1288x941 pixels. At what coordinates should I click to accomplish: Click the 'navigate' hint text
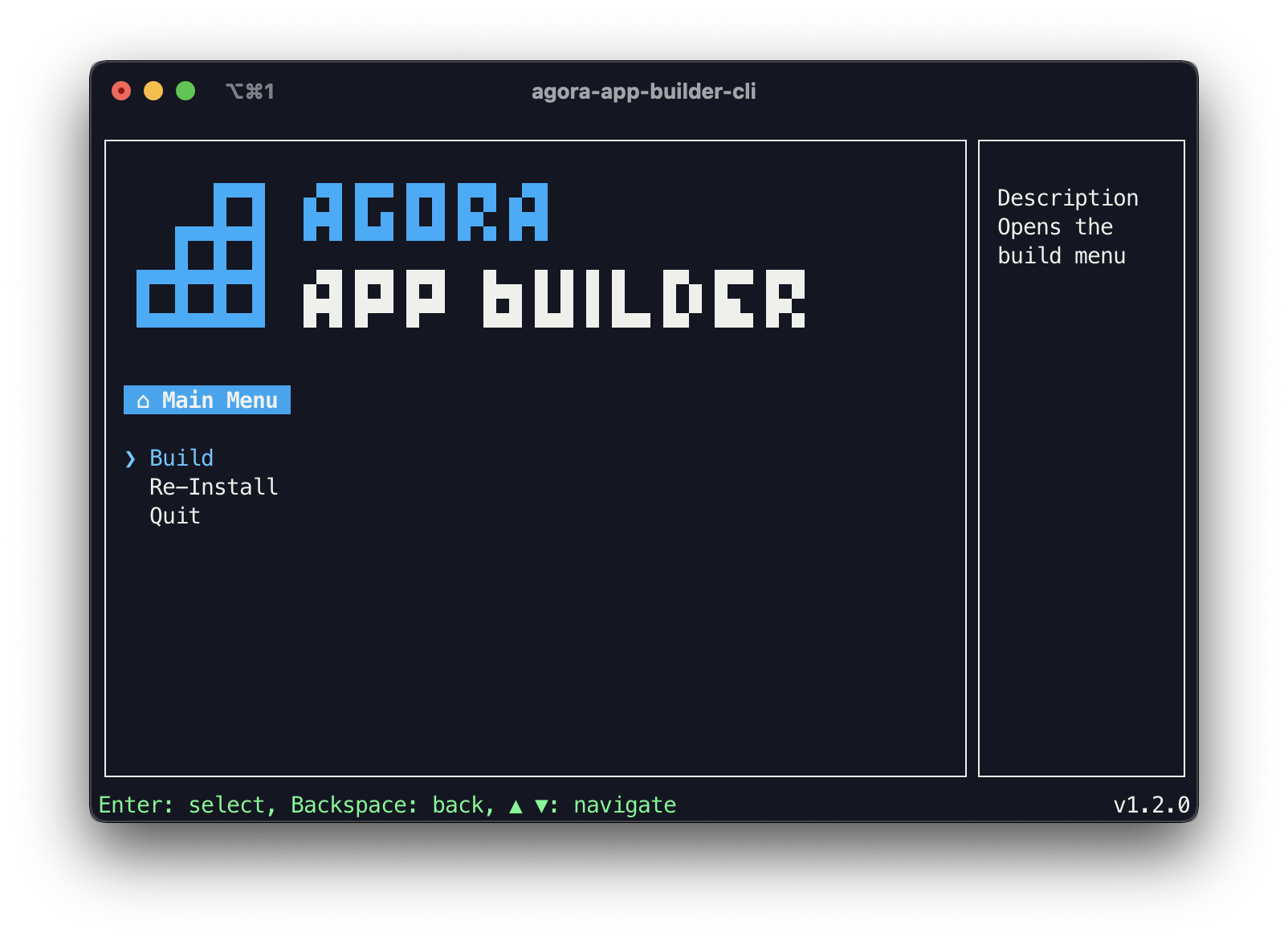click(x=625, y=805)
